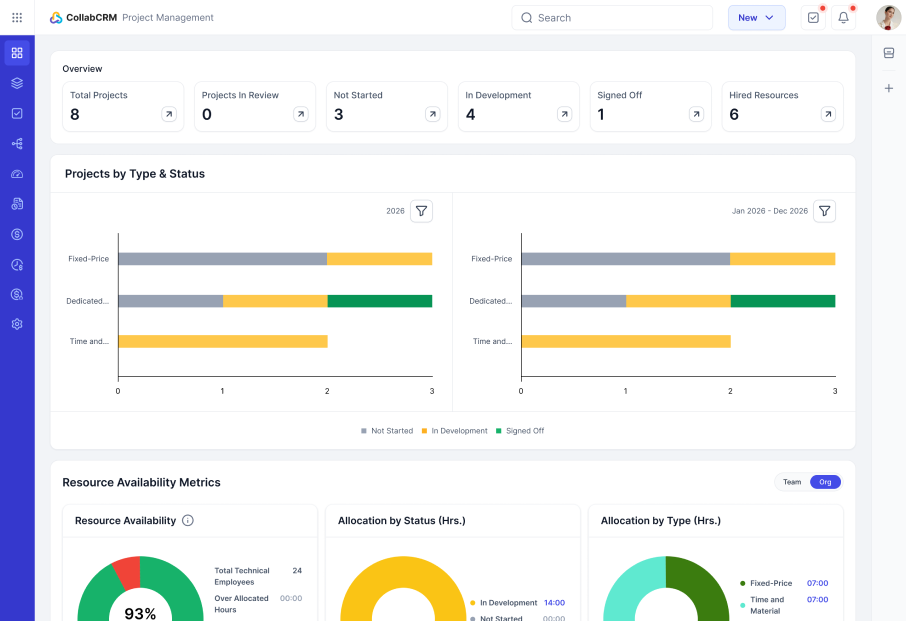The width and height of the screenshot is (906, 621).
Task: Open the dollar coin sidebar item
Action: [17, 234]
